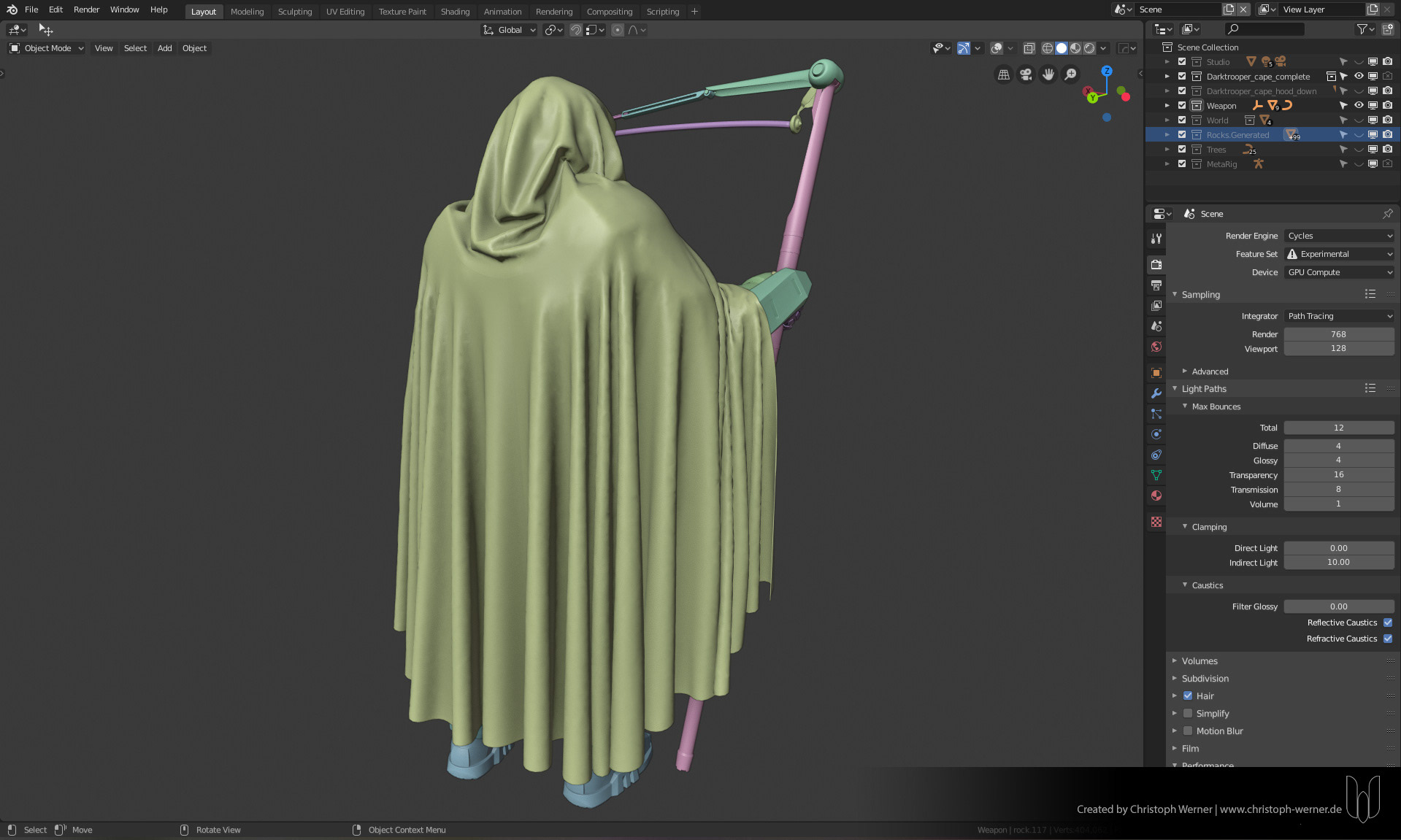1401x840 pixels.
Task: Hide Weapon collection via eye icon
Action: point(1359,105)
